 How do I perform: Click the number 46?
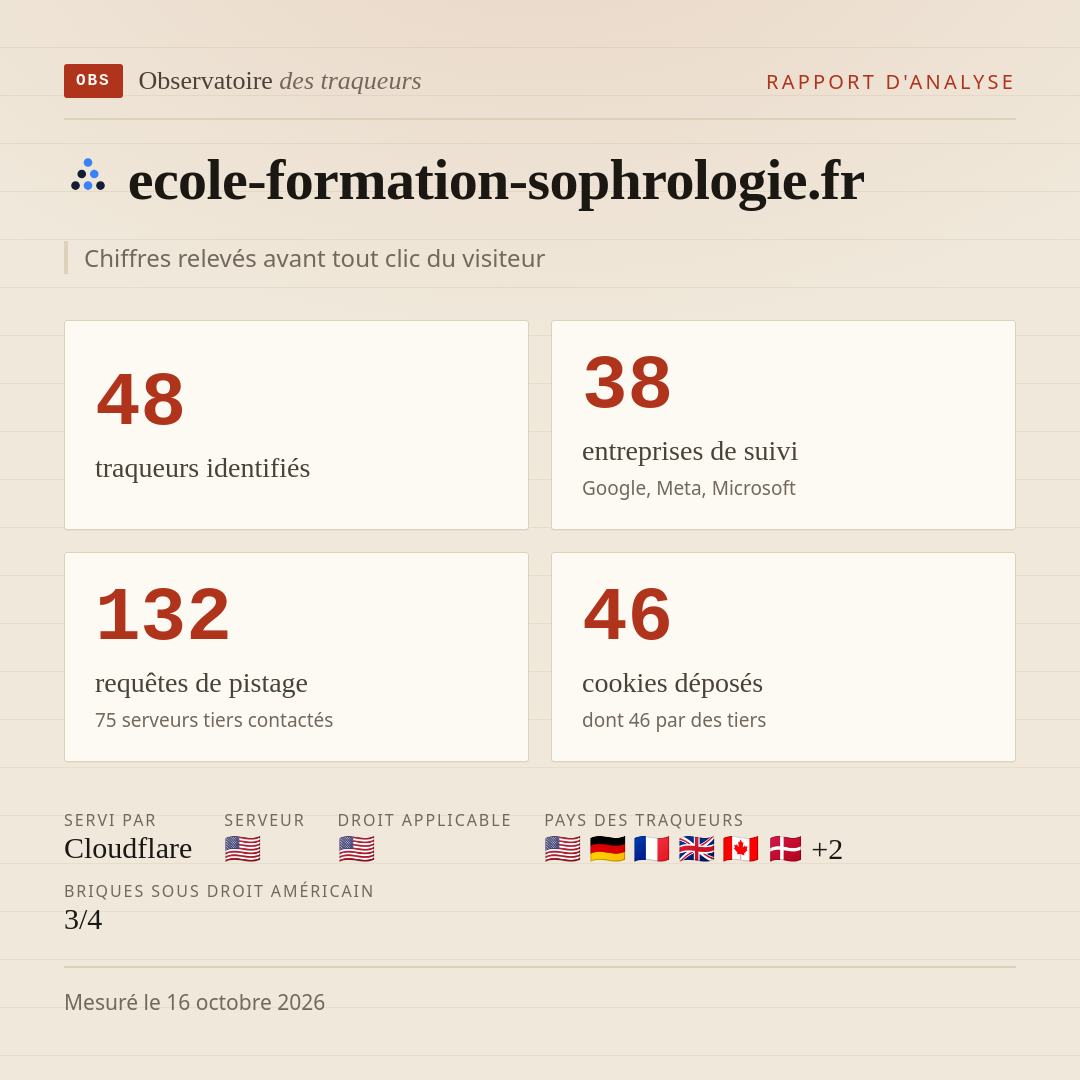[x=627, y=614]
